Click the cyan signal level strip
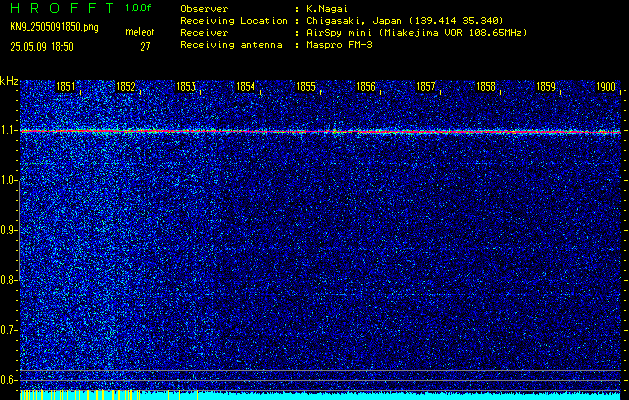The width and height of the screenshot is (629, 400). (x=320, y=396)
